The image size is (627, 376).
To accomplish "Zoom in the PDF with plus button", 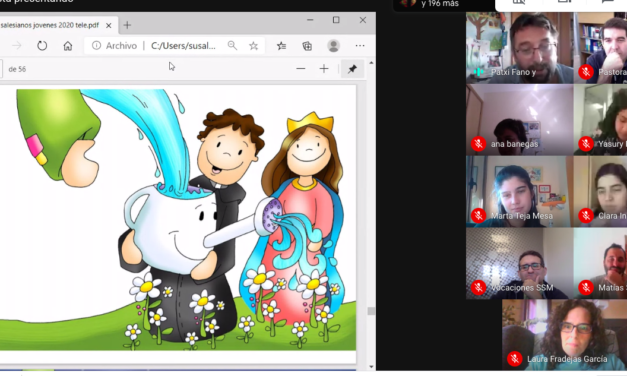I will click(324, 69).
